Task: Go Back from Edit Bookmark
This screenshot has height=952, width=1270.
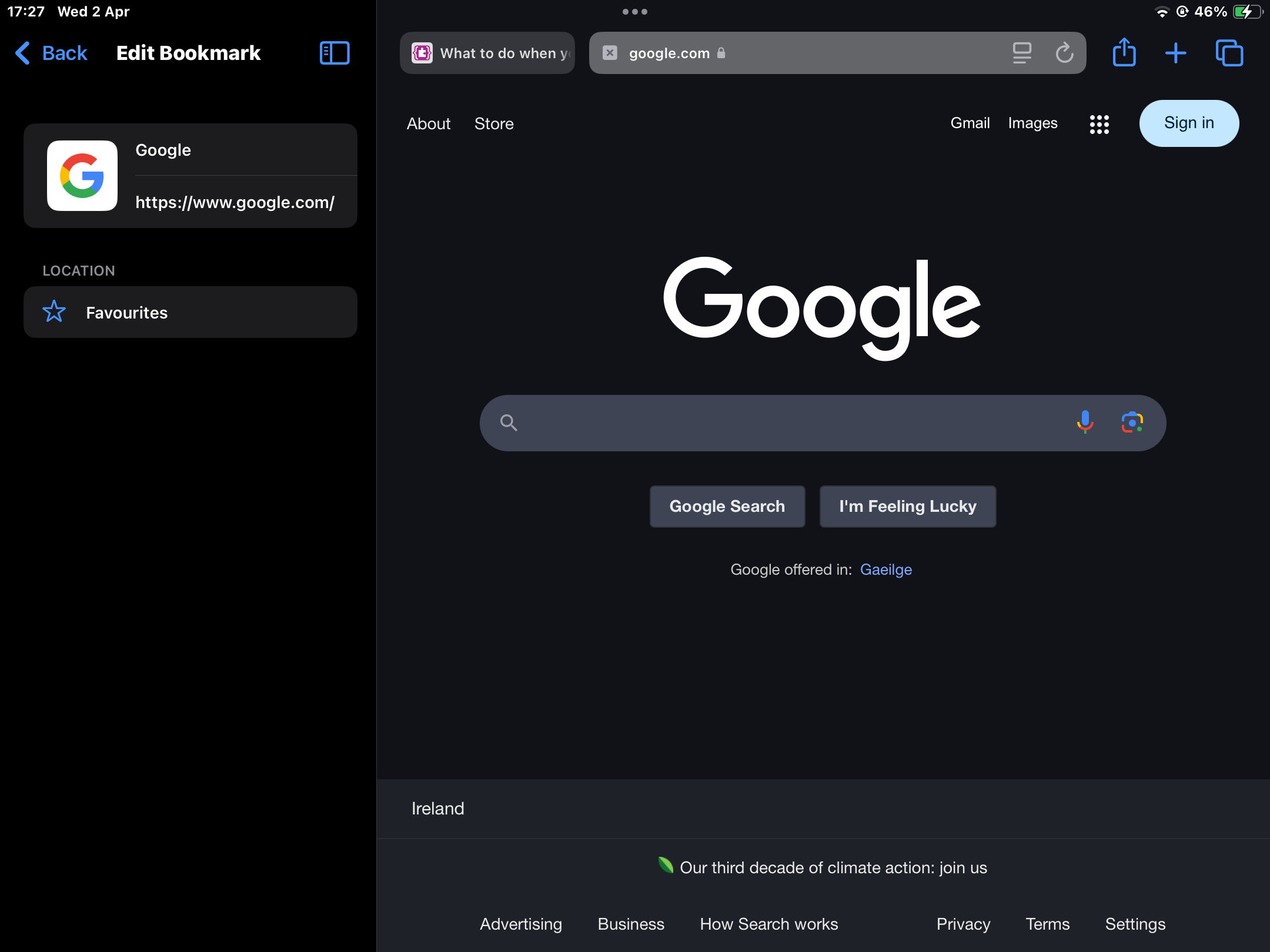Action: [x=52, y=53]
